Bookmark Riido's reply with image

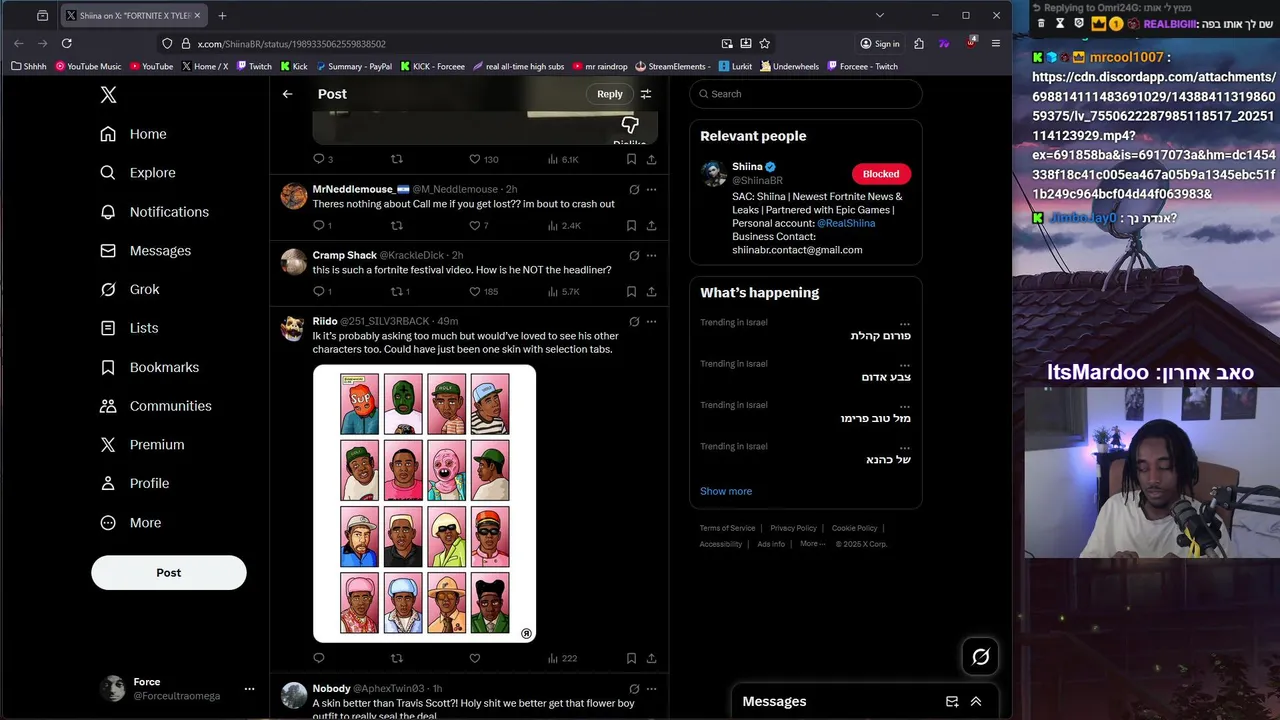point(631,658)
